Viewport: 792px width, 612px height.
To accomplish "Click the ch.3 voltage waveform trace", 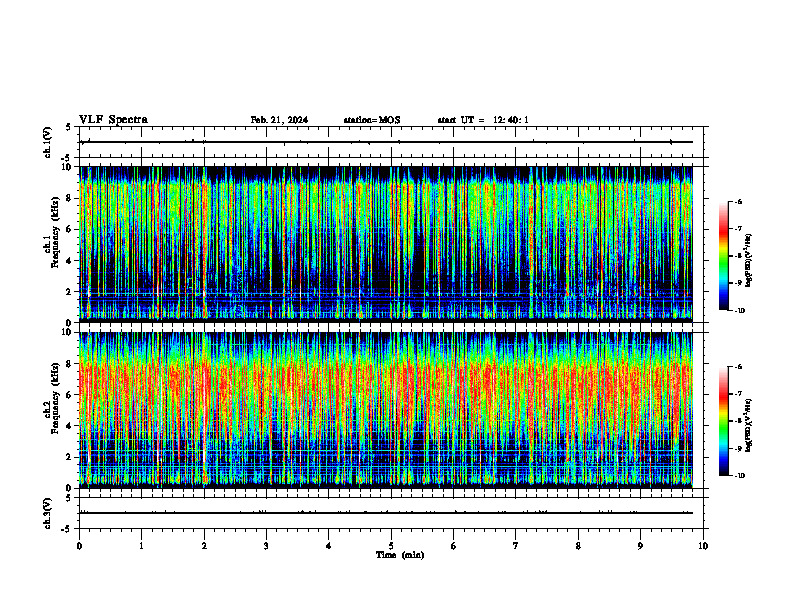I will [x=386, y=513].
